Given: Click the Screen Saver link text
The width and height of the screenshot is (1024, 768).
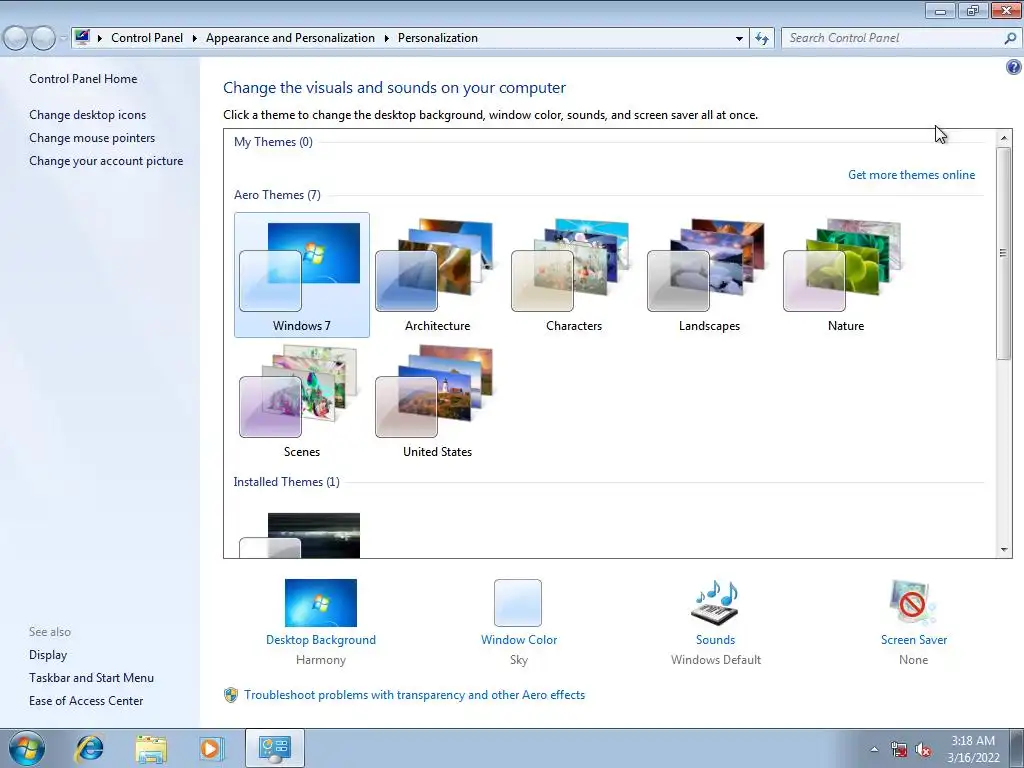Looking at the screenshot, I should [x=914, y=640].
